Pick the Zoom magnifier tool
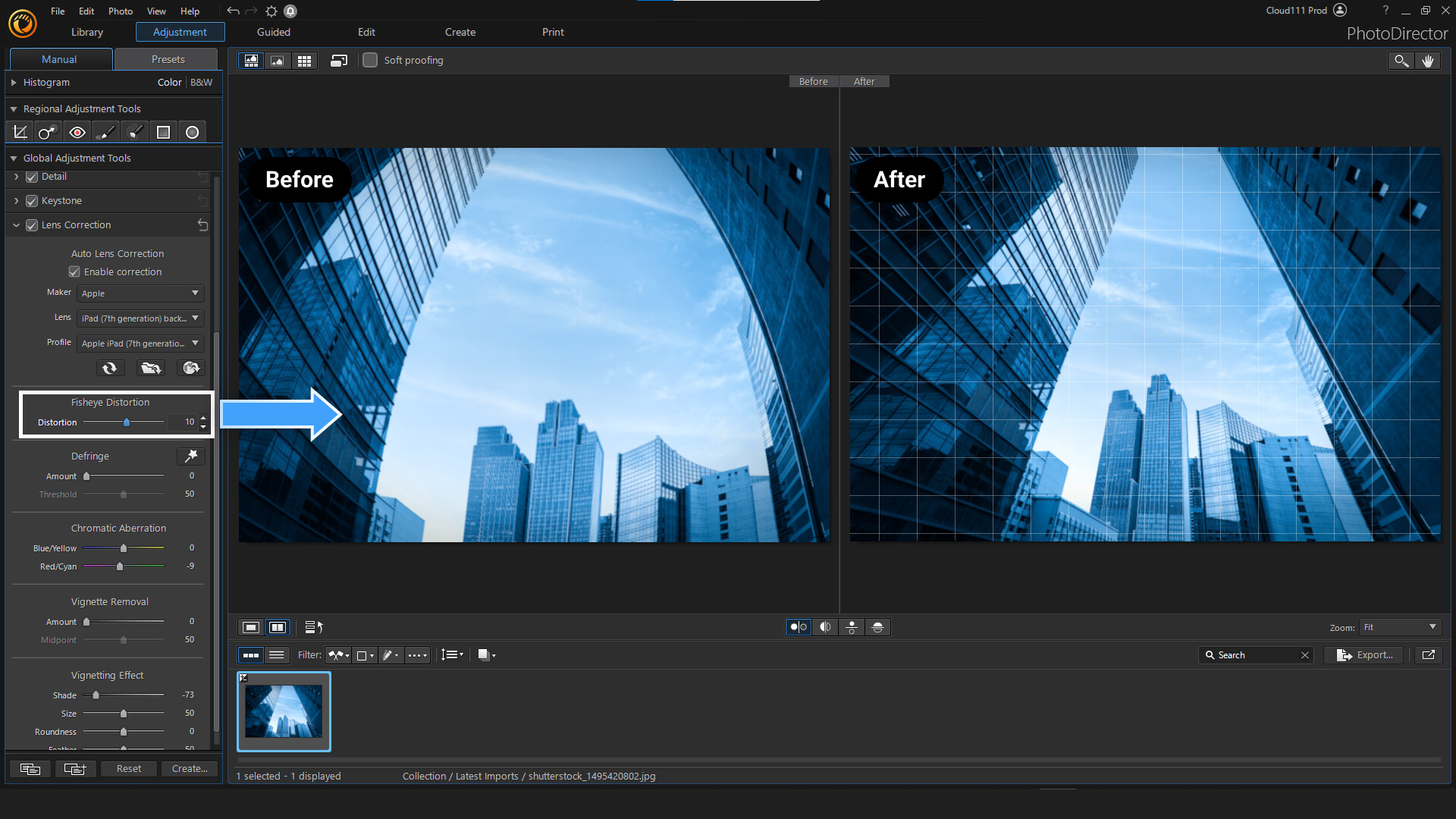1456x819 pixels. pos(1401,60)
